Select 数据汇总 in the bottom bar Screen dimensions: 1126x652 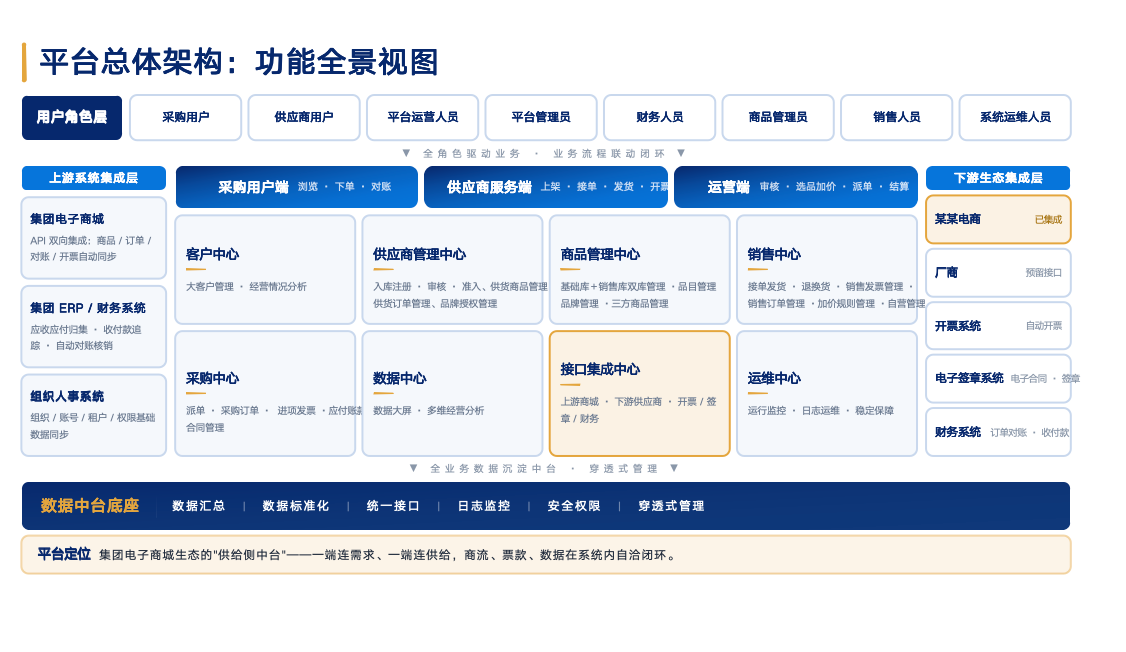(x=199, y=506)
